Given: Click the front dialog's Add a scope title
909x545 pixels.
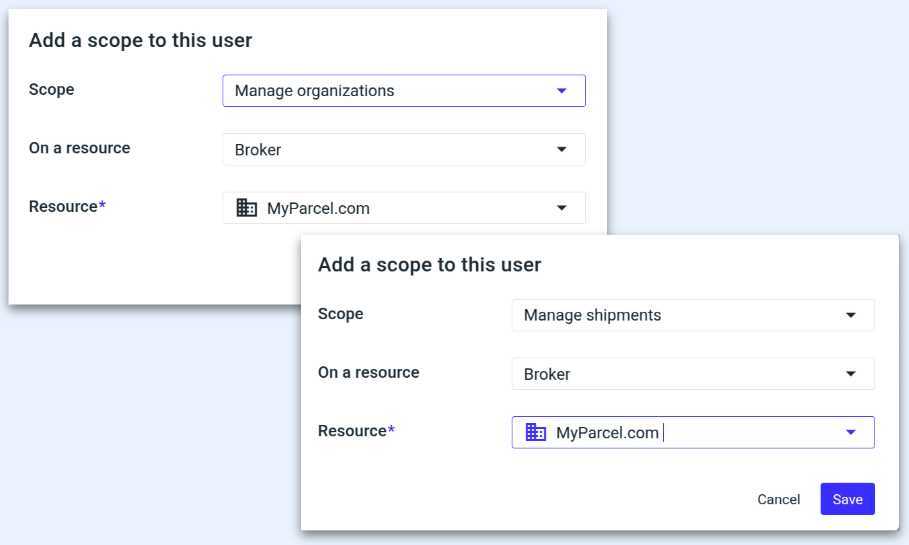Looking at the screenshot, I should tap(429, 265).
